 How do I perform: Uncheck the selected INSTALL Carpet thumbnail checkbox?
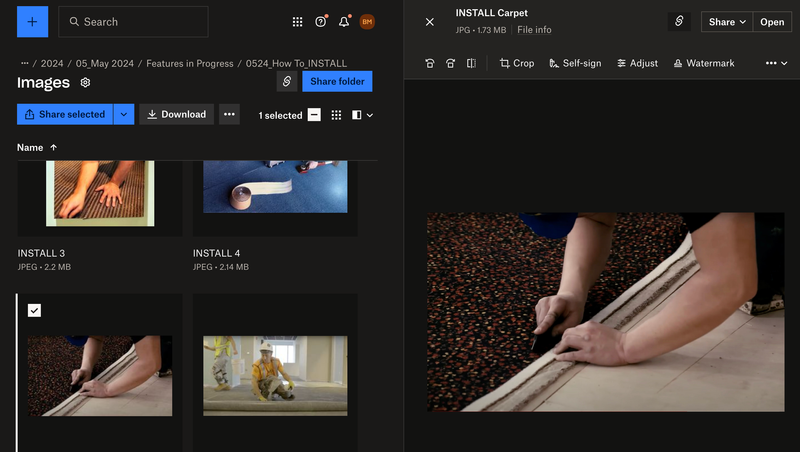tap(34, 311)
